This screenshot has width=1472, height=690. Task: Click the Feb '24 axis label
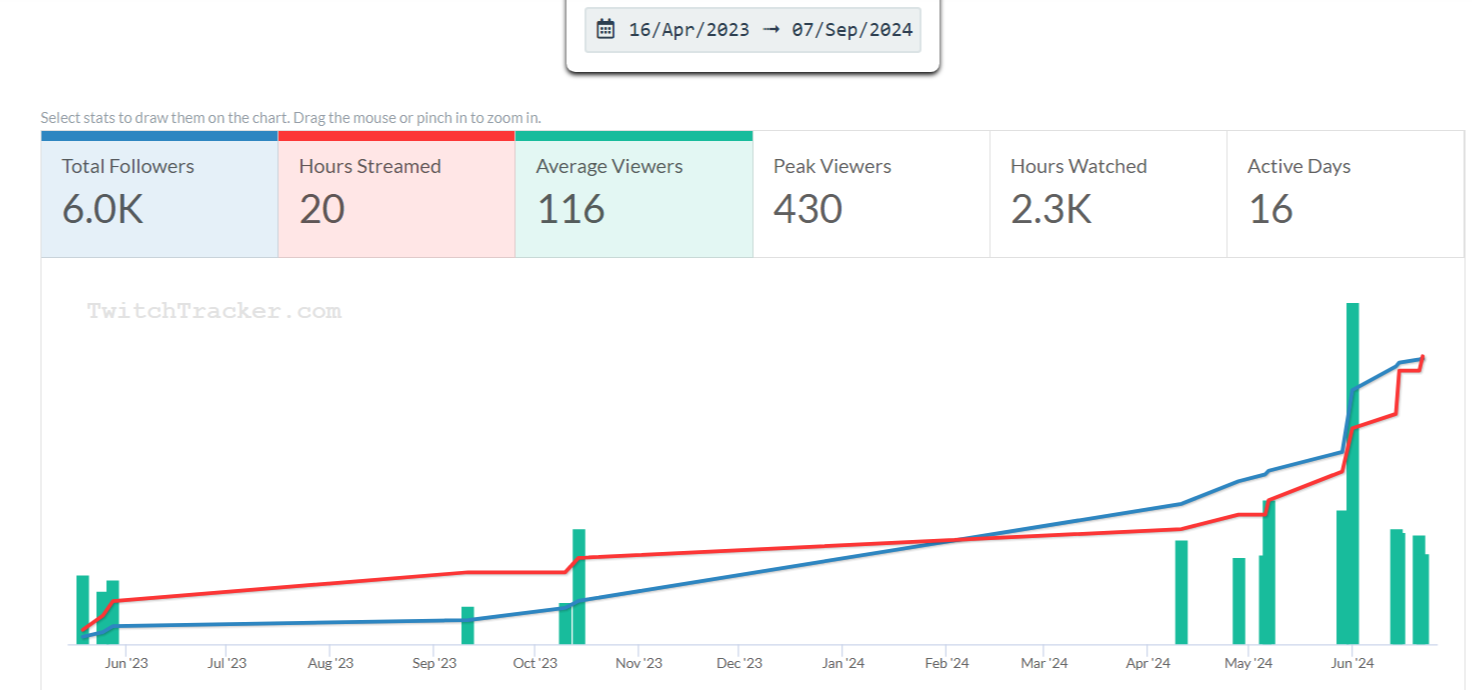pyautogui.click(x=947, y=663)
